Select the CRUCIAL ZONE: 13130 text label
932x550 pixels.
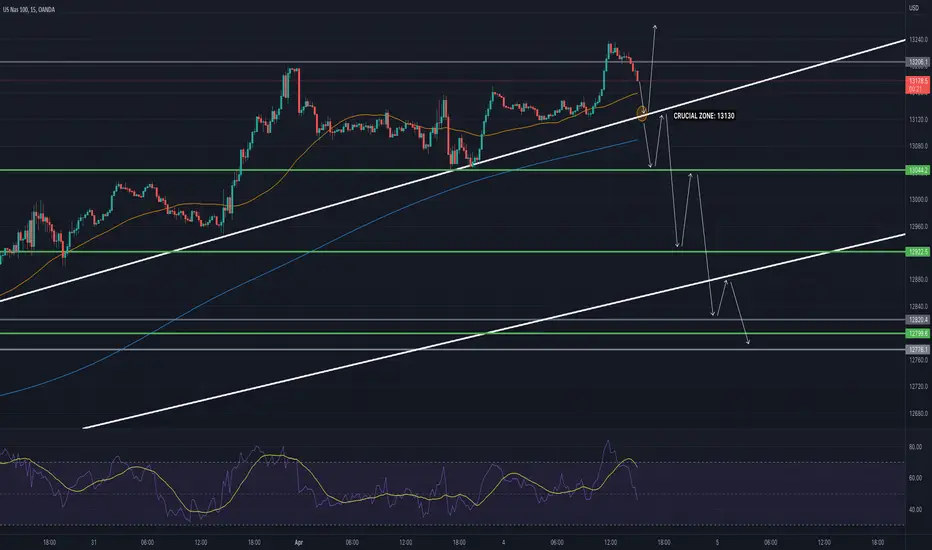[704, 116]
